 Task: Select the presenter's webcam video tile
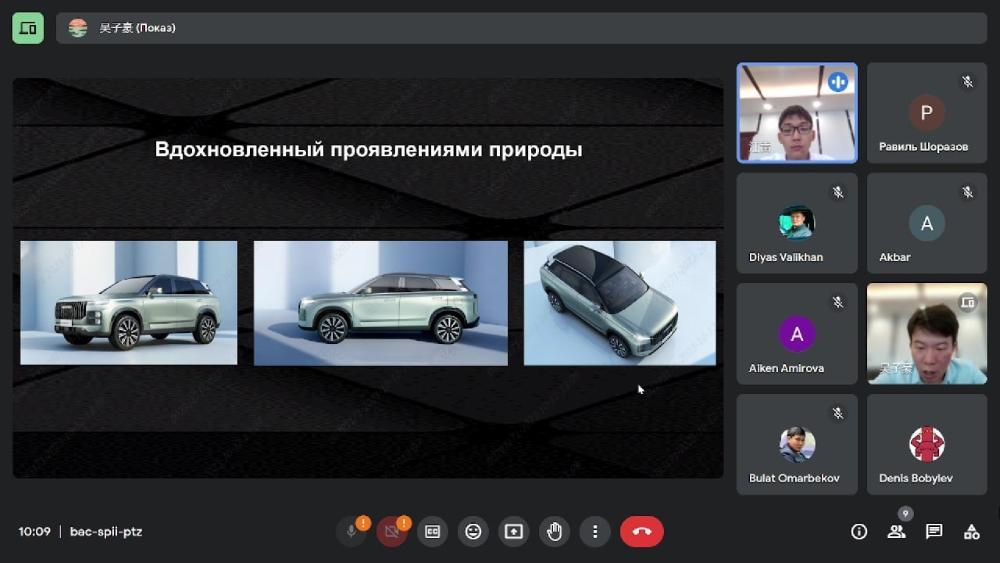pyautogui.click(x=927, y=333)
